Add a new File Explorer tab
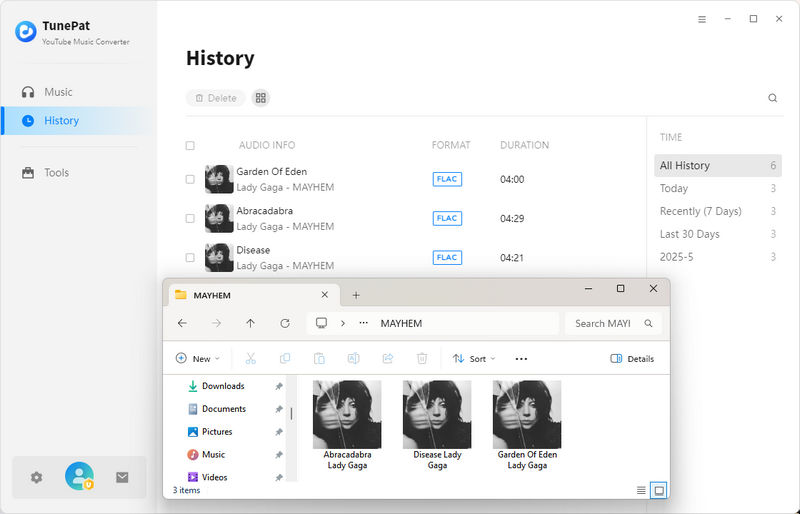Image resolution: width=800 pixels, height=514 pixels. pyautogui.click(x=356, y=295)
